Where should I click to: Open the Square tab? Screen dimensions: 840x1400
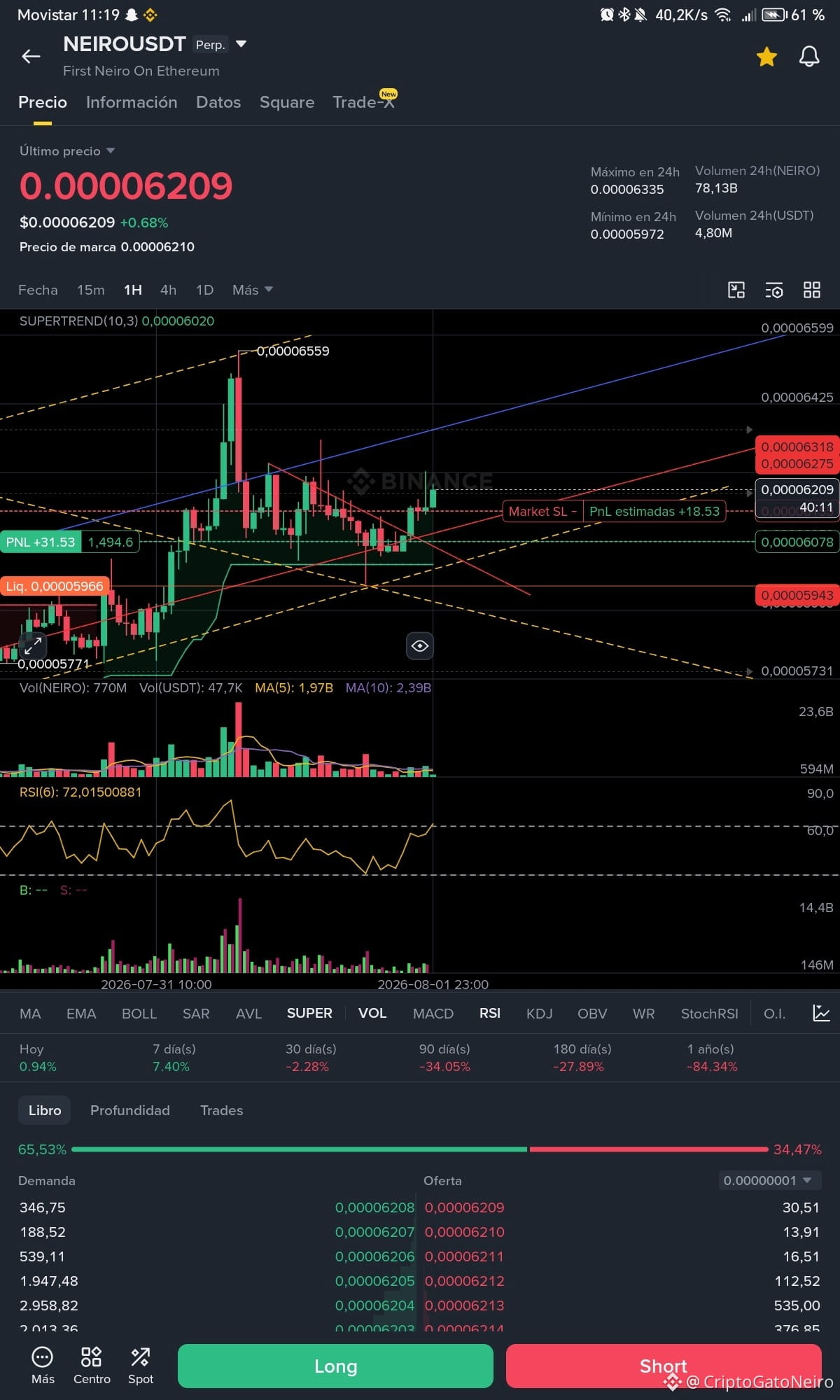tap(287, 102)
